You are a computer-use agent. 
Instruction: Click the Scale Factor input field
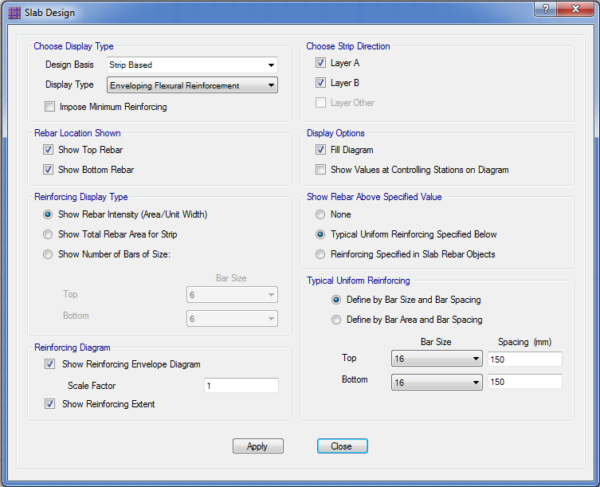pyautogui.click(x=240, y=385)
